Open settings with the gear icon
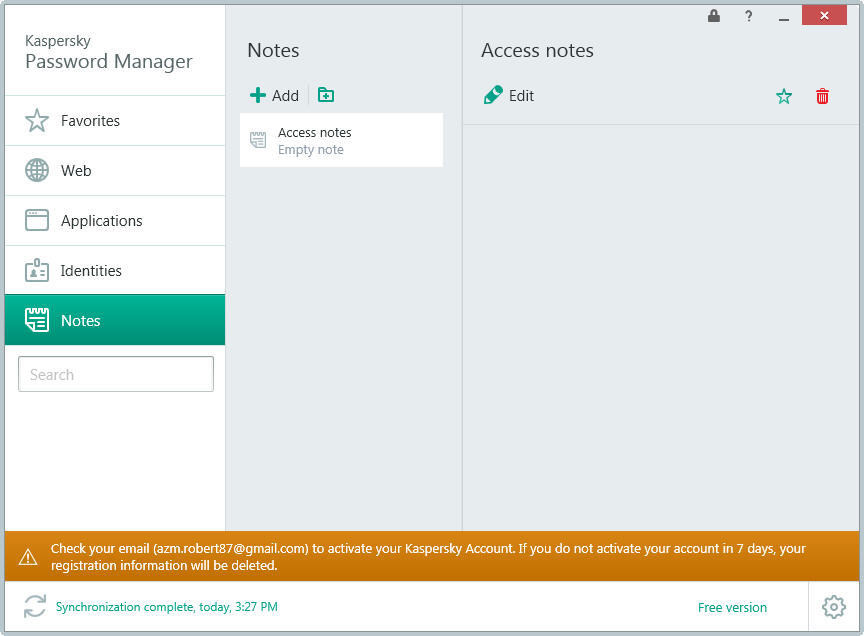Screen dimensions: 864x636 coord(834,607)
